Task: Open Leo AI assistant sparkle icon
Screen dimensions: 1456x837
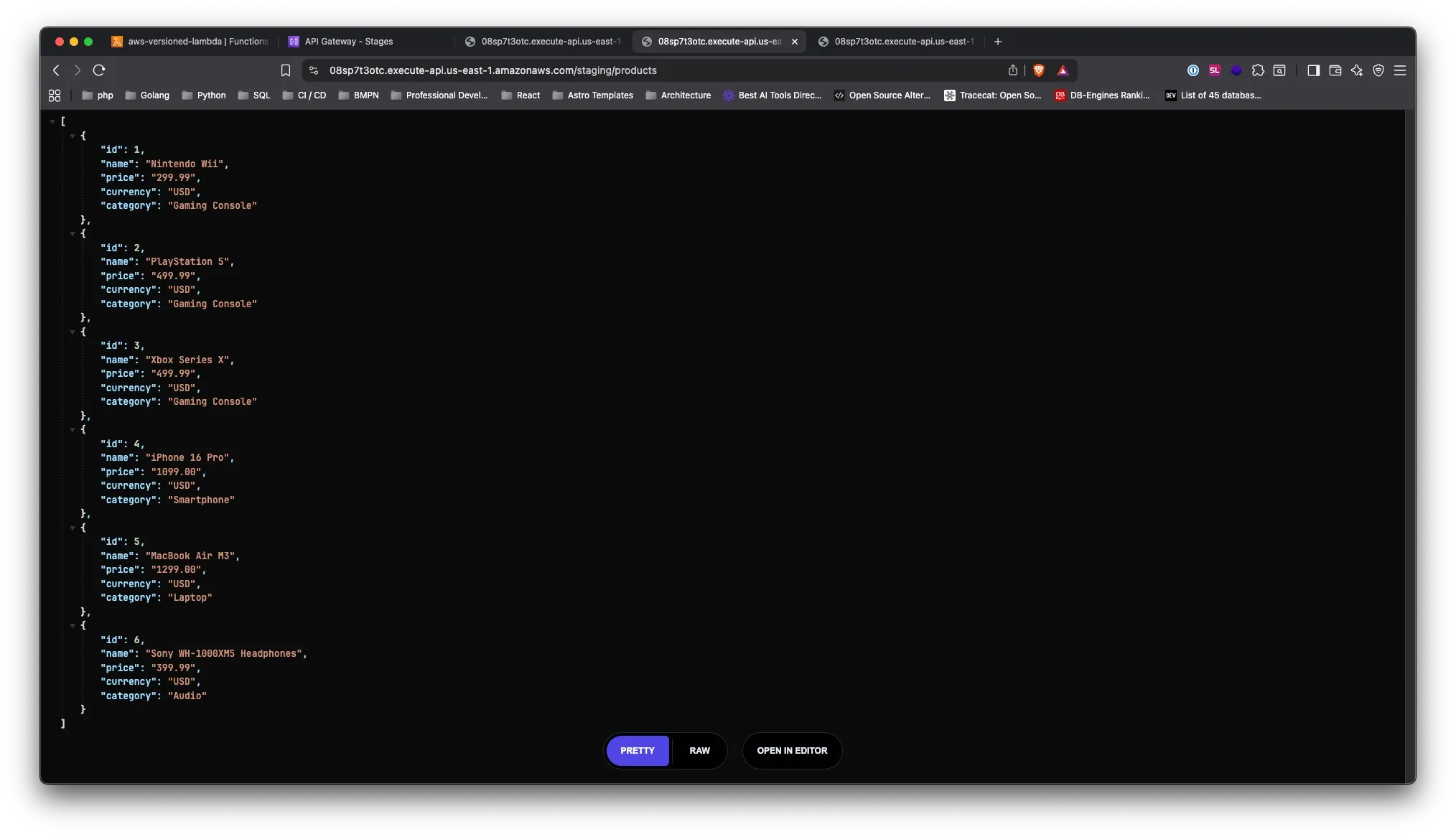Action: click(x=1357, y=70)
